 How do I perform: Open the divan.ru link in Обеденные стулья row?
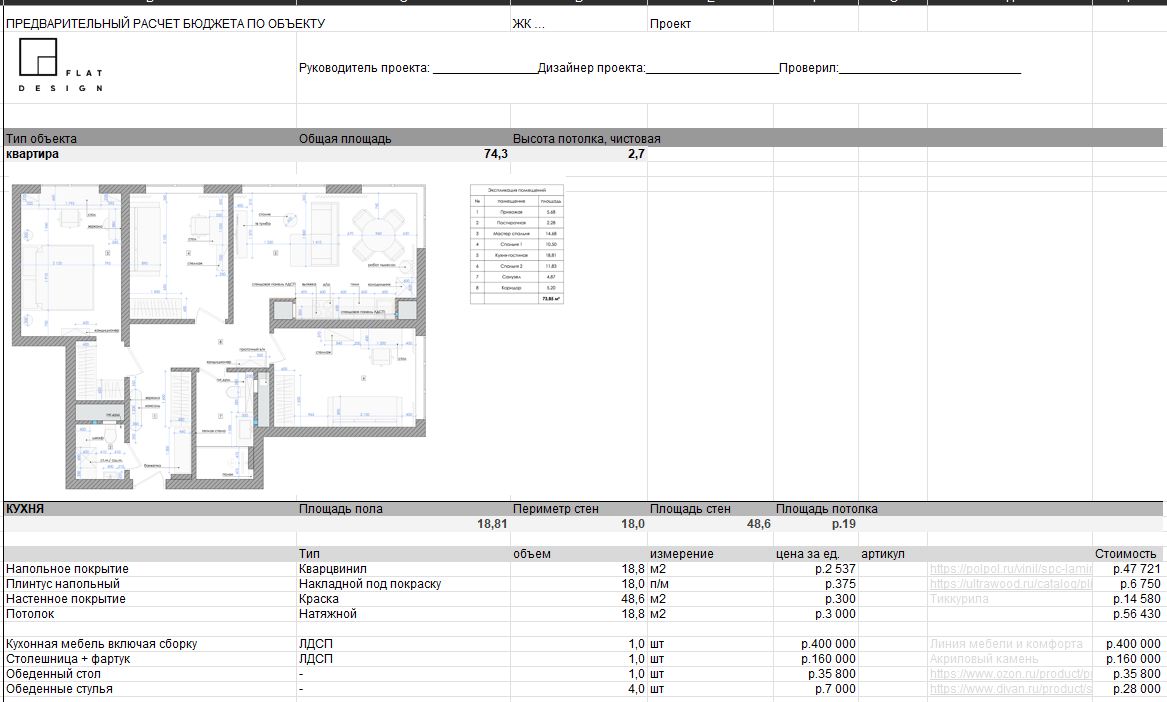click(1010, 689)
